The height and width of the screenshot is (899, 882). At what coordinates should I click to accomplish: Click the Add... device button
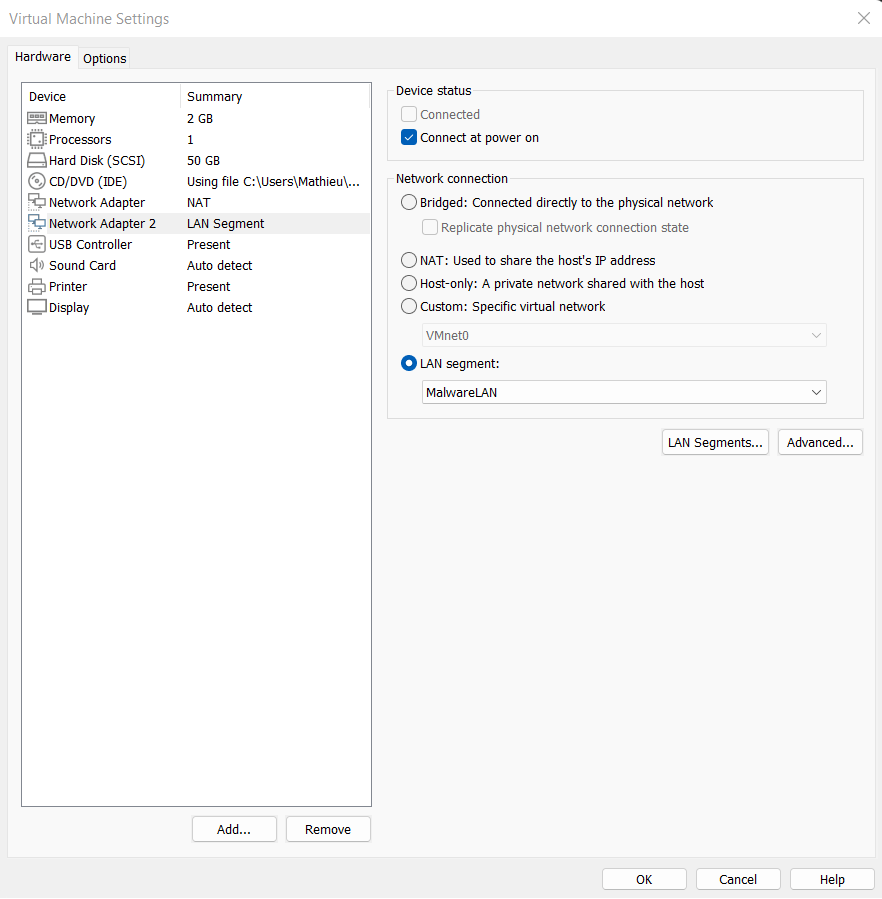[234, 829]
